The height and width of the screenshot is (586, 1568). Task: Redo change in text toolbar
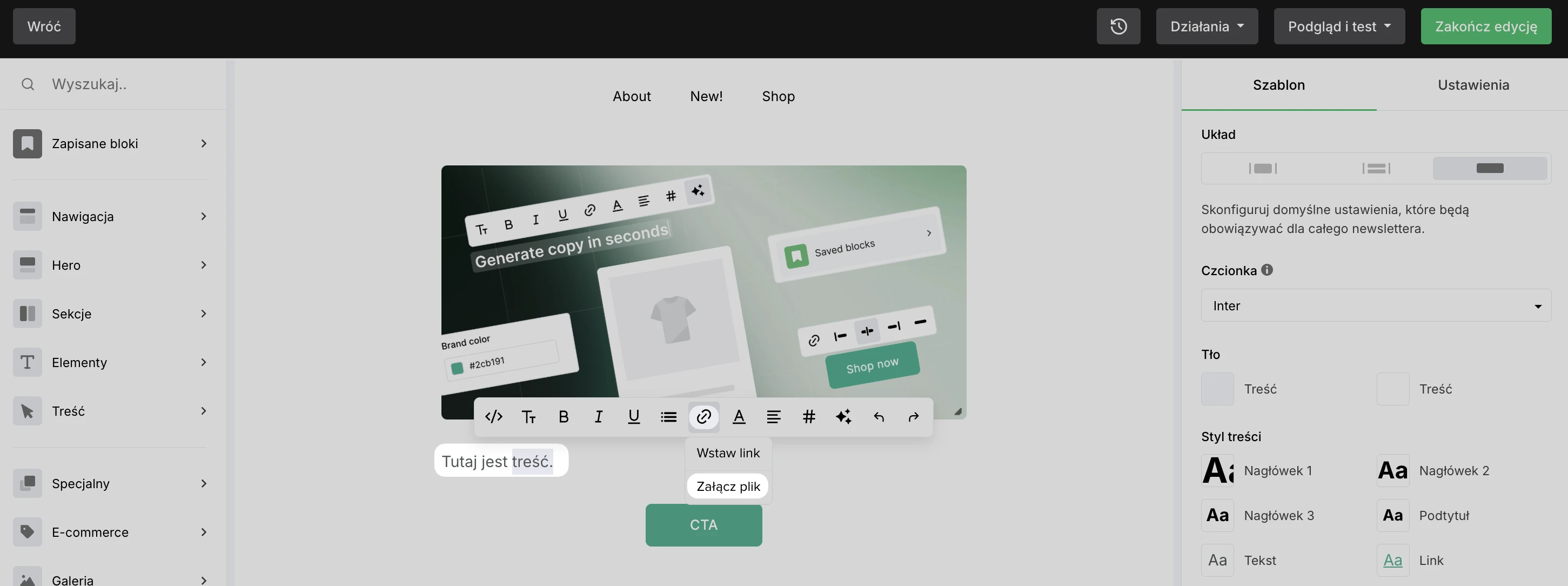[914, 417]
